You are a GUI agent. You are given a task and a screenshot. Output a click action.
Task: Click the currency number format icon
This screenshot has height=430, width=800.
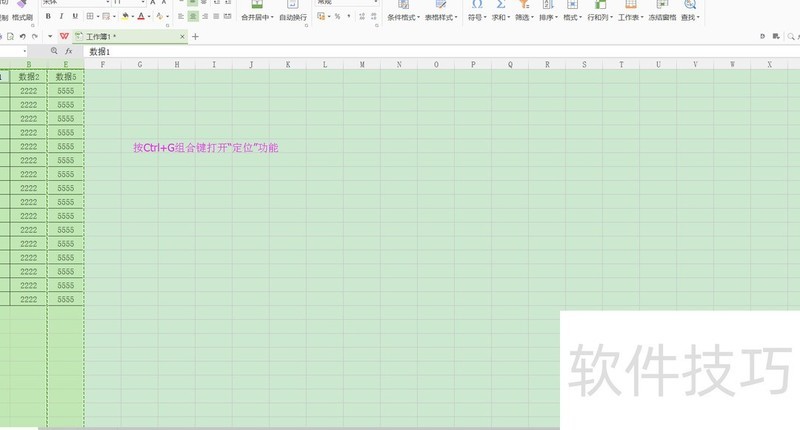pos(321,16)
